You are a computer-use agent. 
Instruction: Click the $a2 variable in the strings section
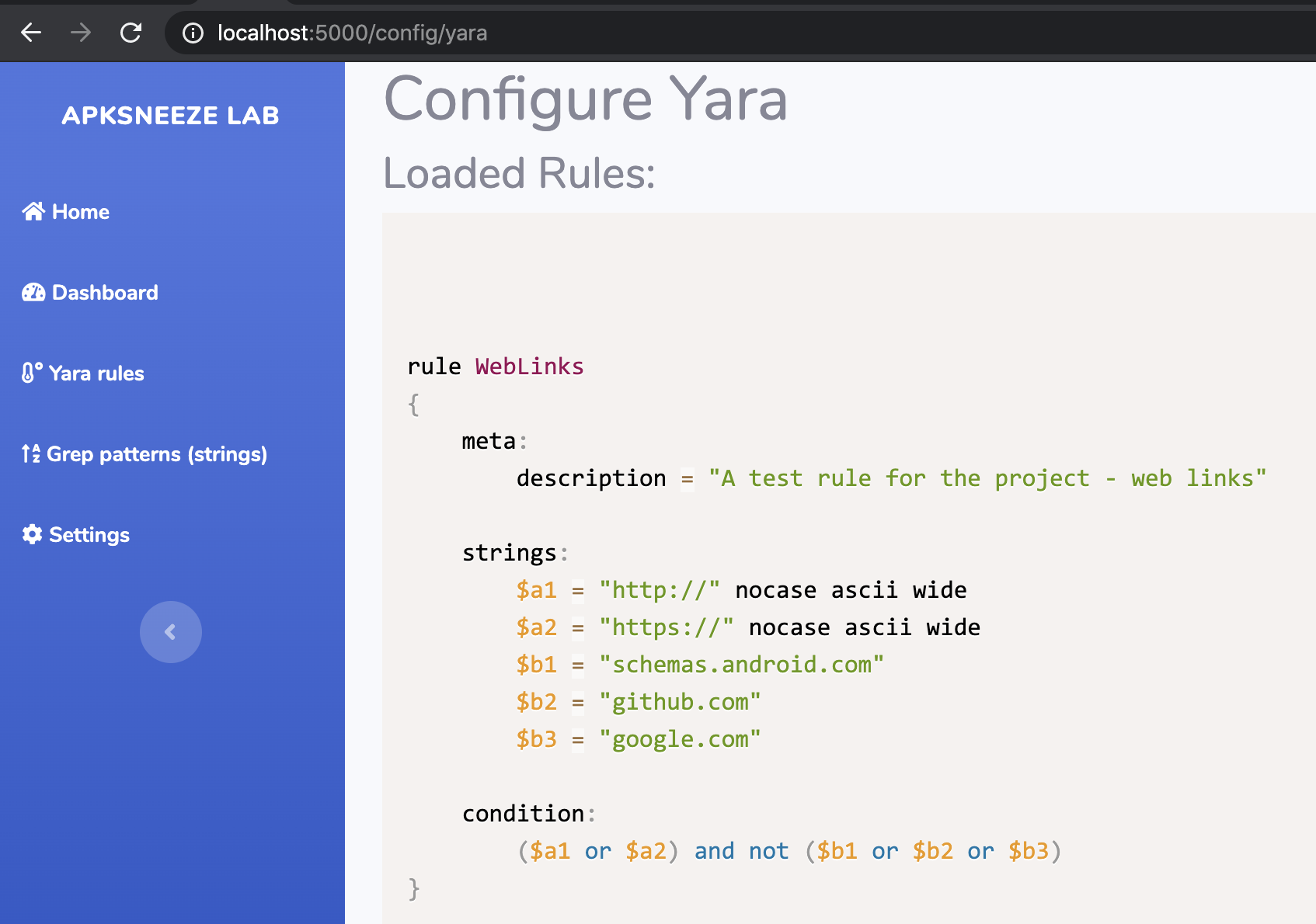537,627
